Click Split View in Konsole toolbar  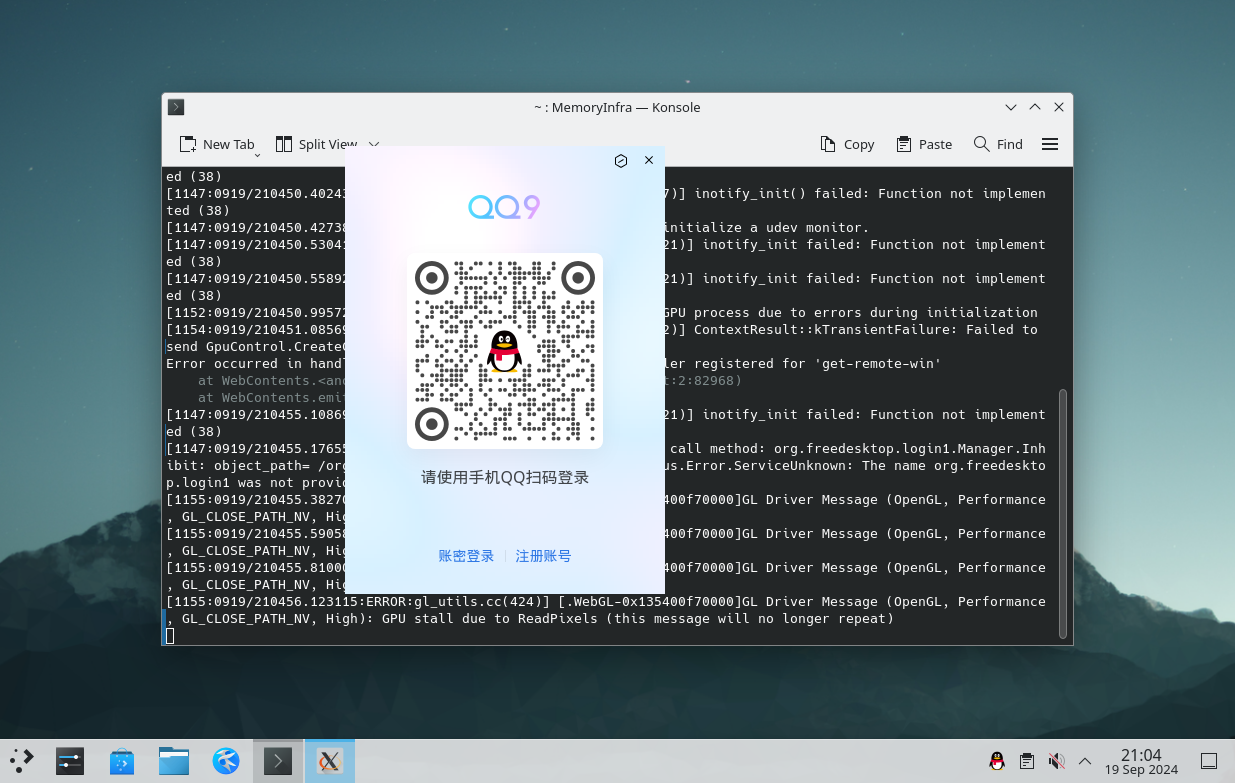(316, 144)
